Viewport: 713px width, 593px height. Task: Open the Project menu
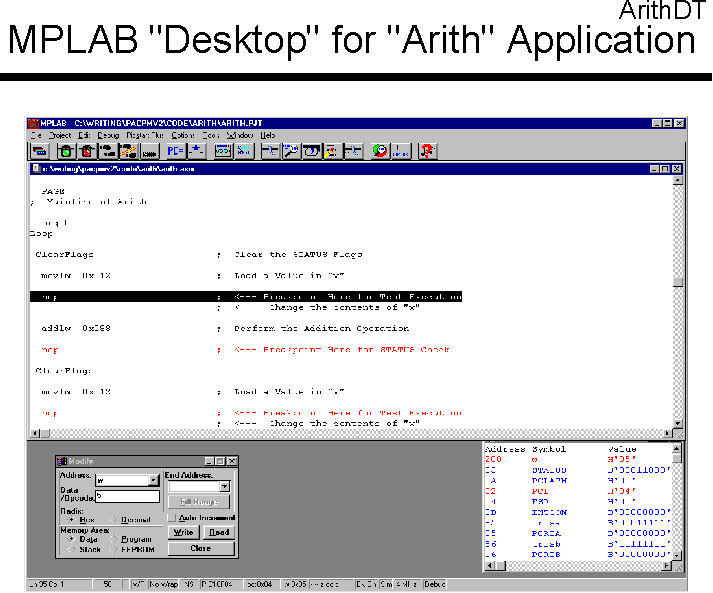pyautogui.click(x=60, y=135)
